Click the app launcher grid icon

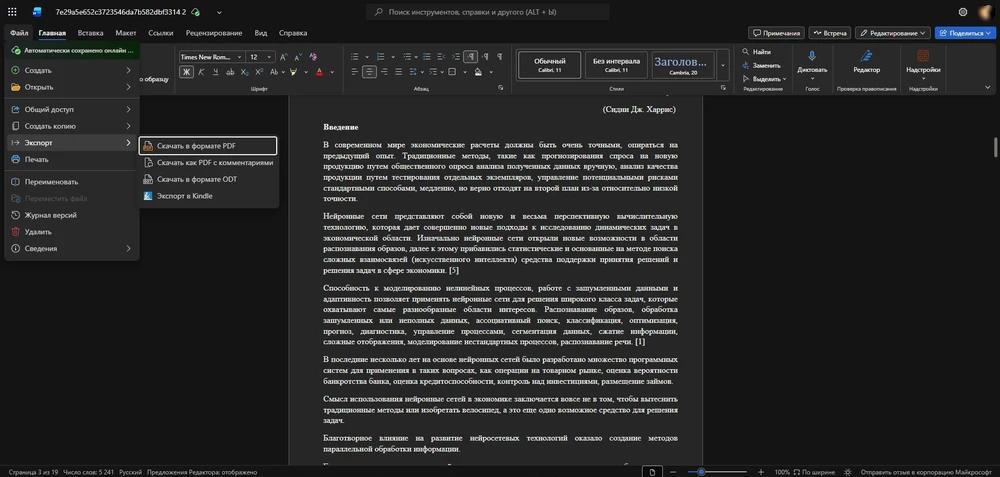coord(12,12)
